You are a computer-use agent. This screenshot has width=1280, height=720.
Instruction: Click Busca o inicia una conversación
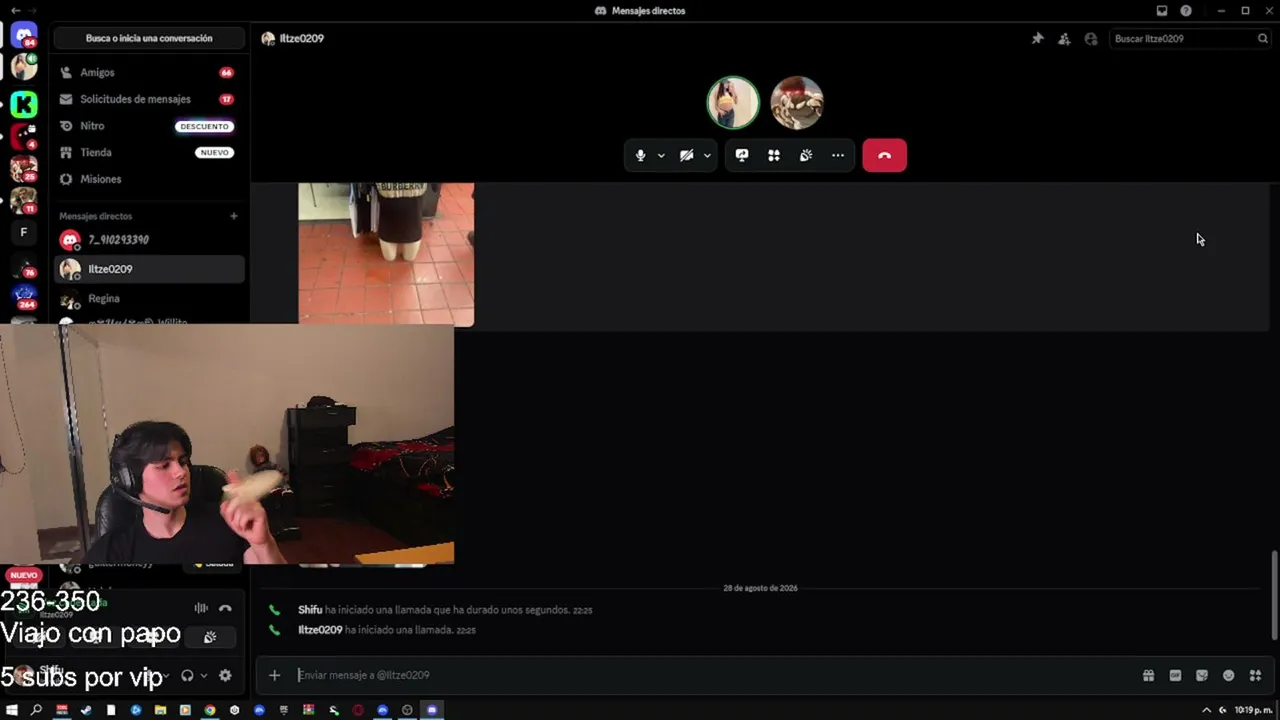click(x=149, y=38)
